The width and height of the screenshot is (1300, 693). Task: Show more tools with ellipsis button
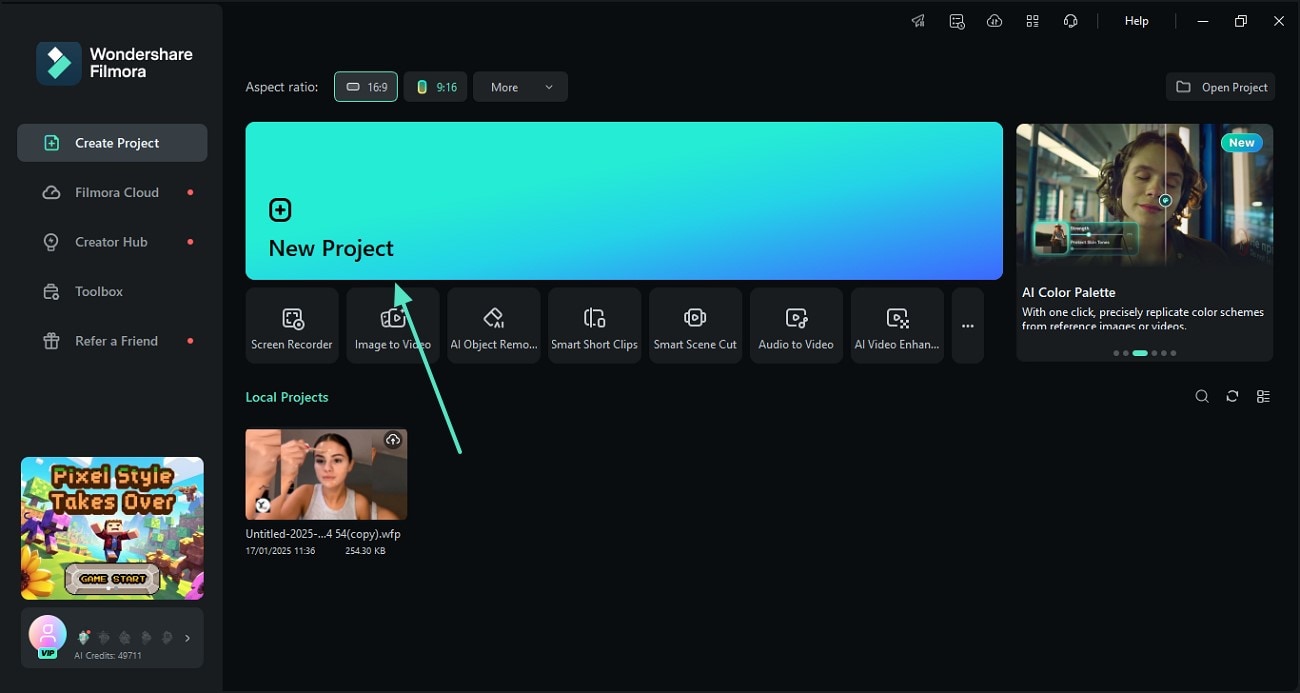(968, 326)
